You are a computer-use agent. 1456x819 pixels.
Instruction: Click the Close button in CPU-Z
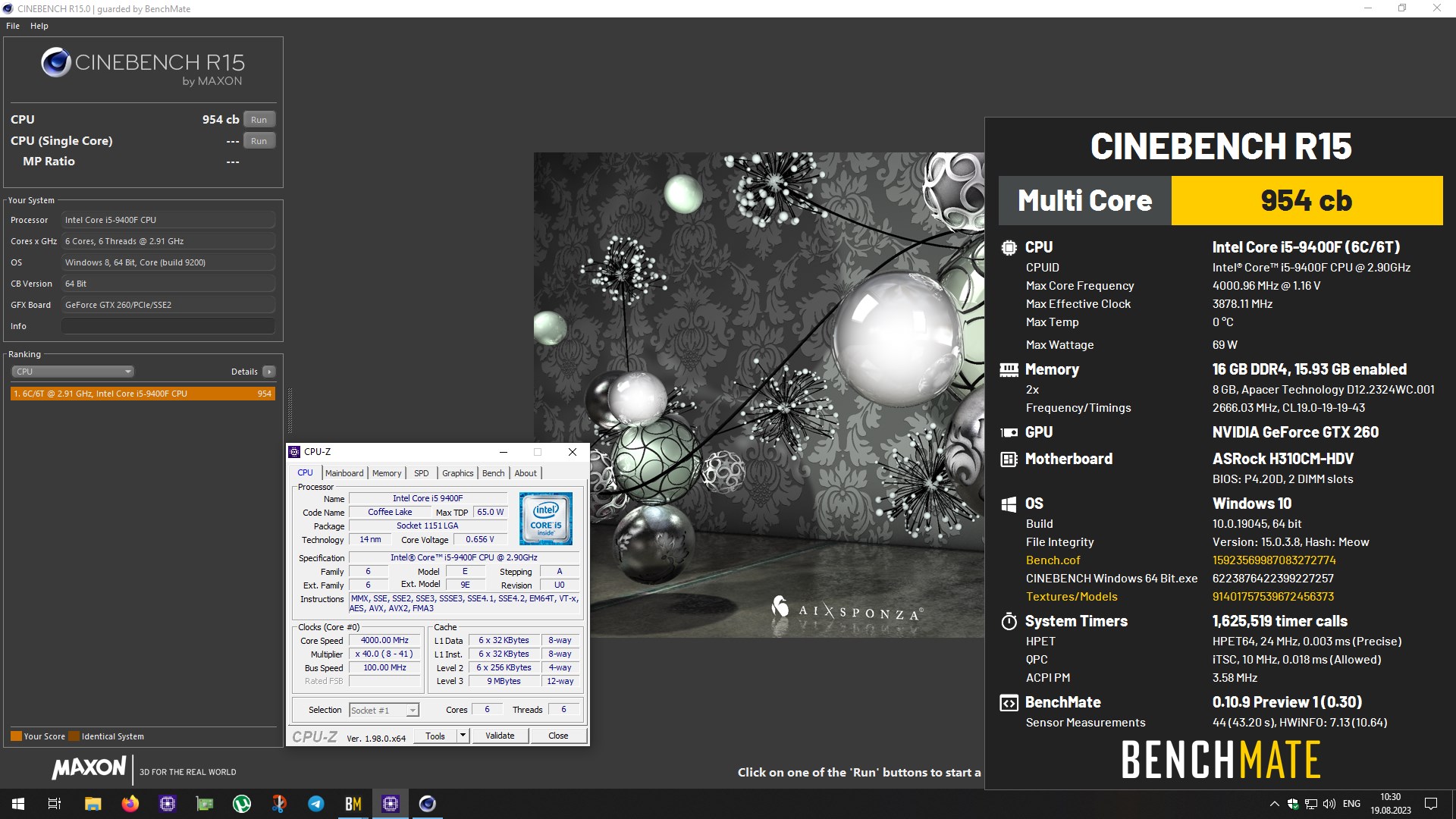coord(558,736)
